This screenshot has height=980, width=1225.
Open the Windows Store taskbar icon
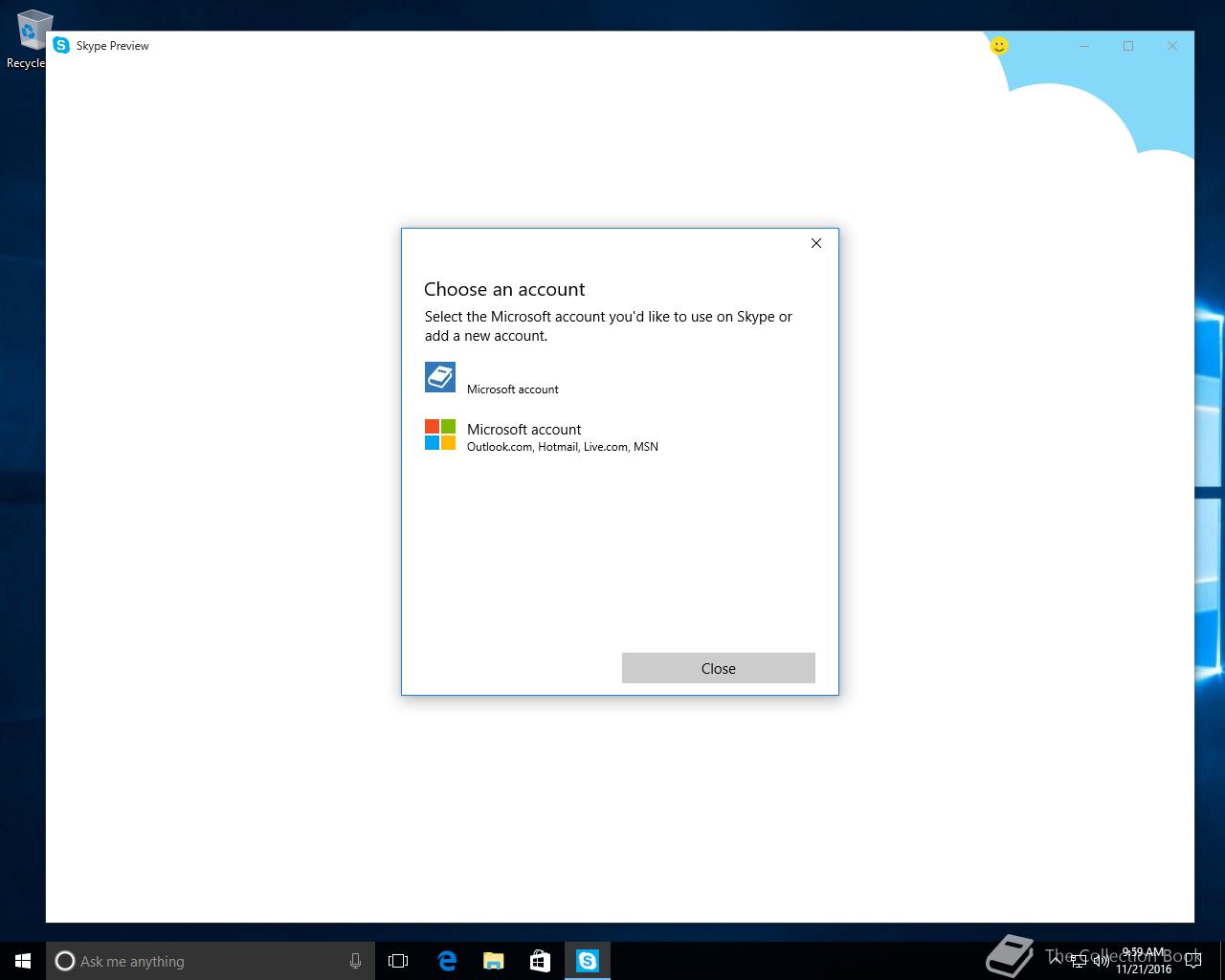click(x=541, y=961)
